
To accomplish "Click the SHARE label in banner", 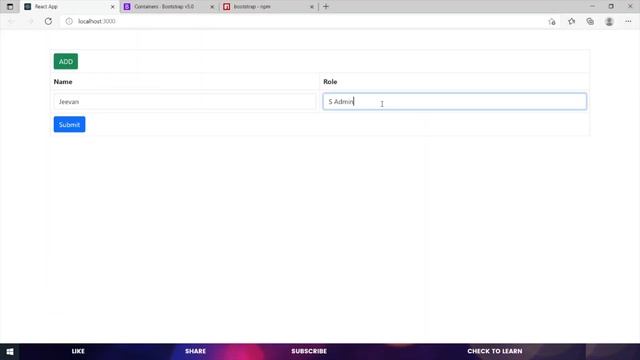I will [196, 351].
